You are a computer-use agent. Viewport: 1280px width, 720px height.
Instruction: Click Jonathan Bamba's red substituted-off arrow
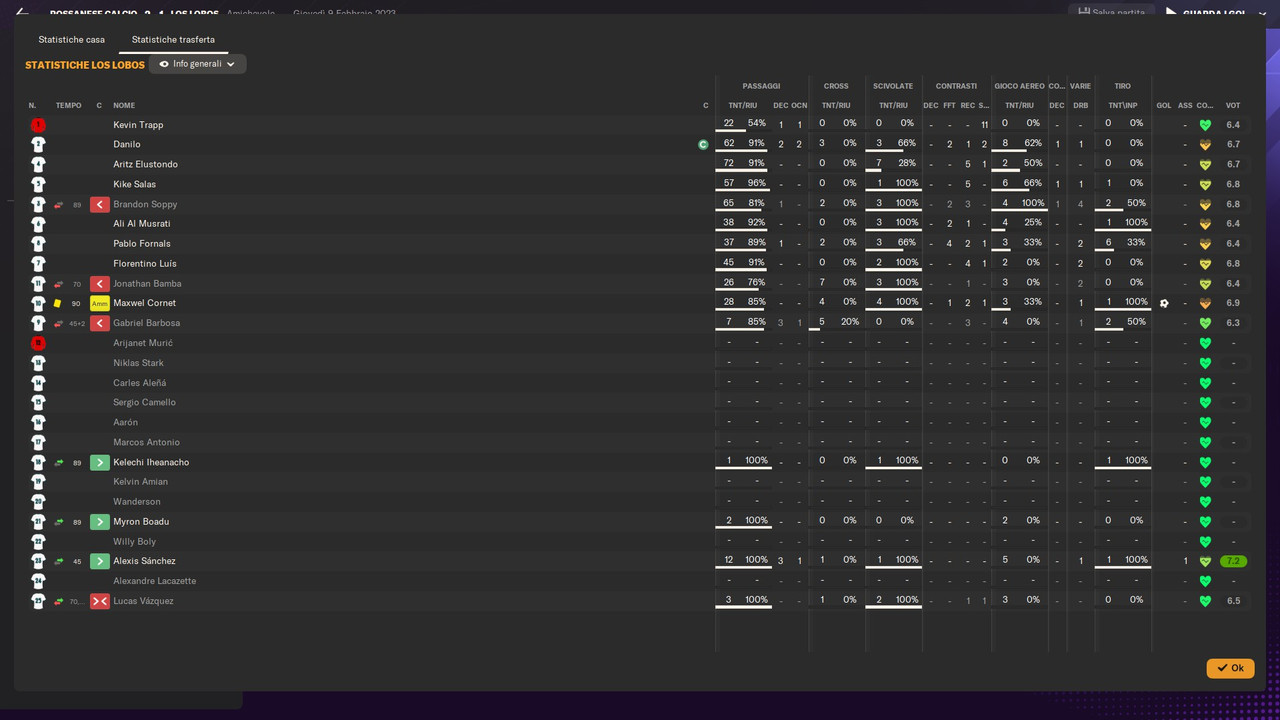[99, 284]
